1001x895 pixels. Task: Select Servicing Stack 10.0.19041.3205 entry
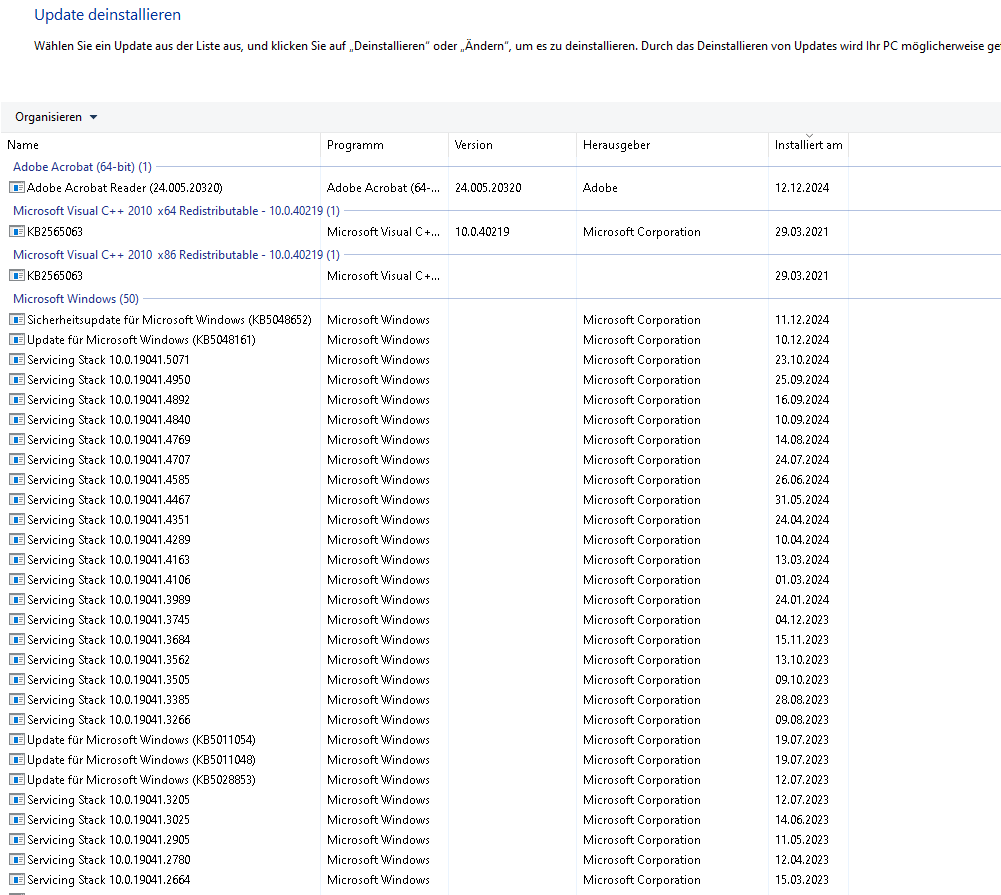109,800
